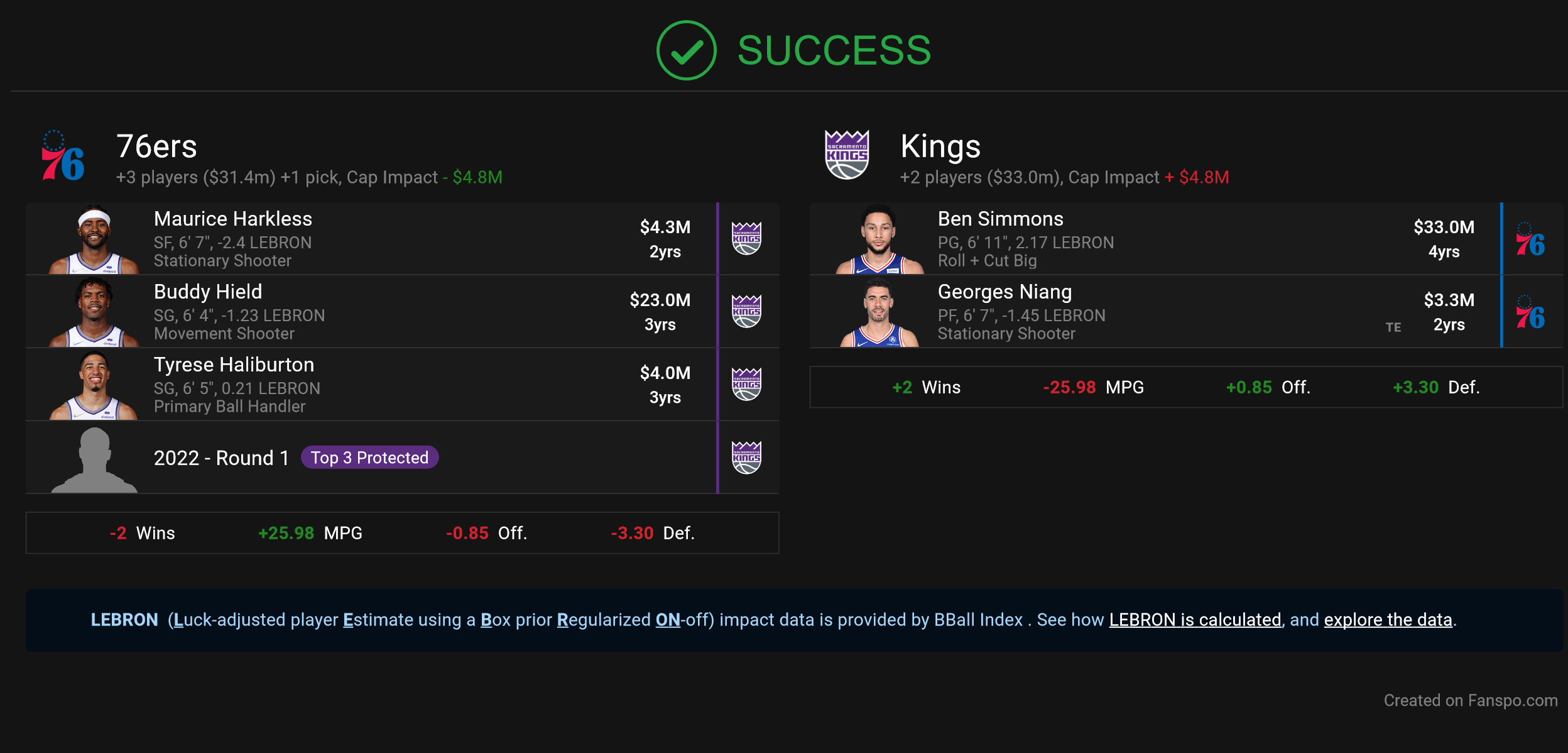Image resolution: width=1568 pixels, height=753 pixels.
Task: Click Kings logo beside Buddy Hield
Action: 746,311
